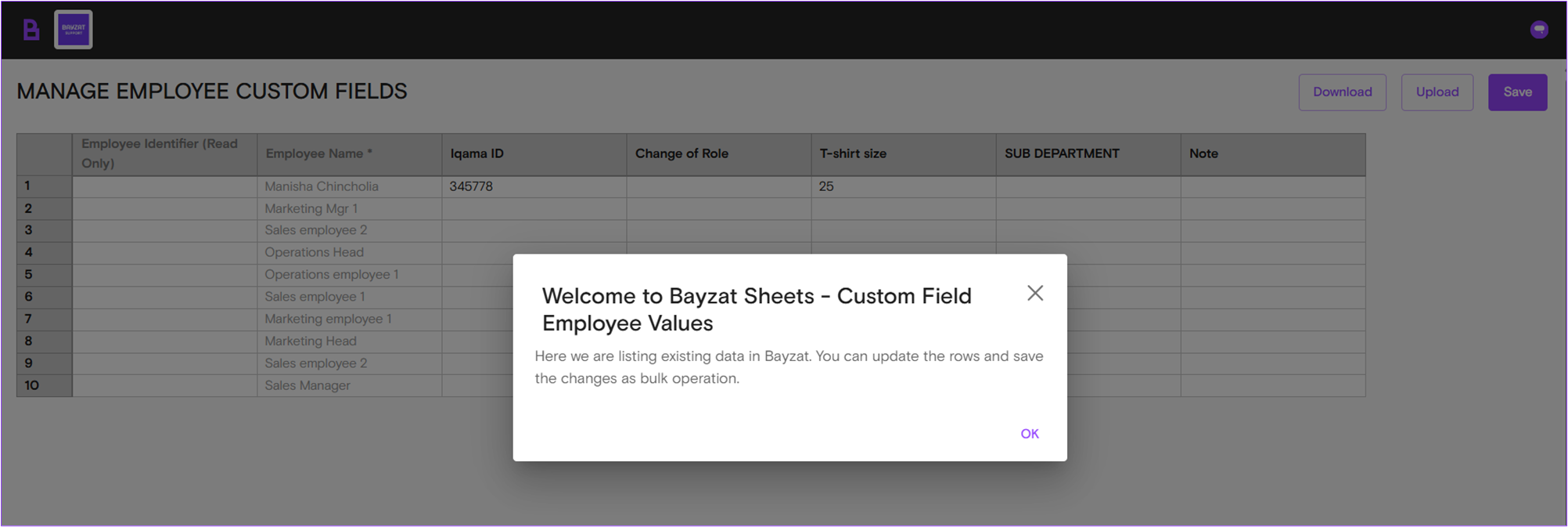
Task: Click the select-all corner cell of the sheet
Action: (x=45, y=154)
